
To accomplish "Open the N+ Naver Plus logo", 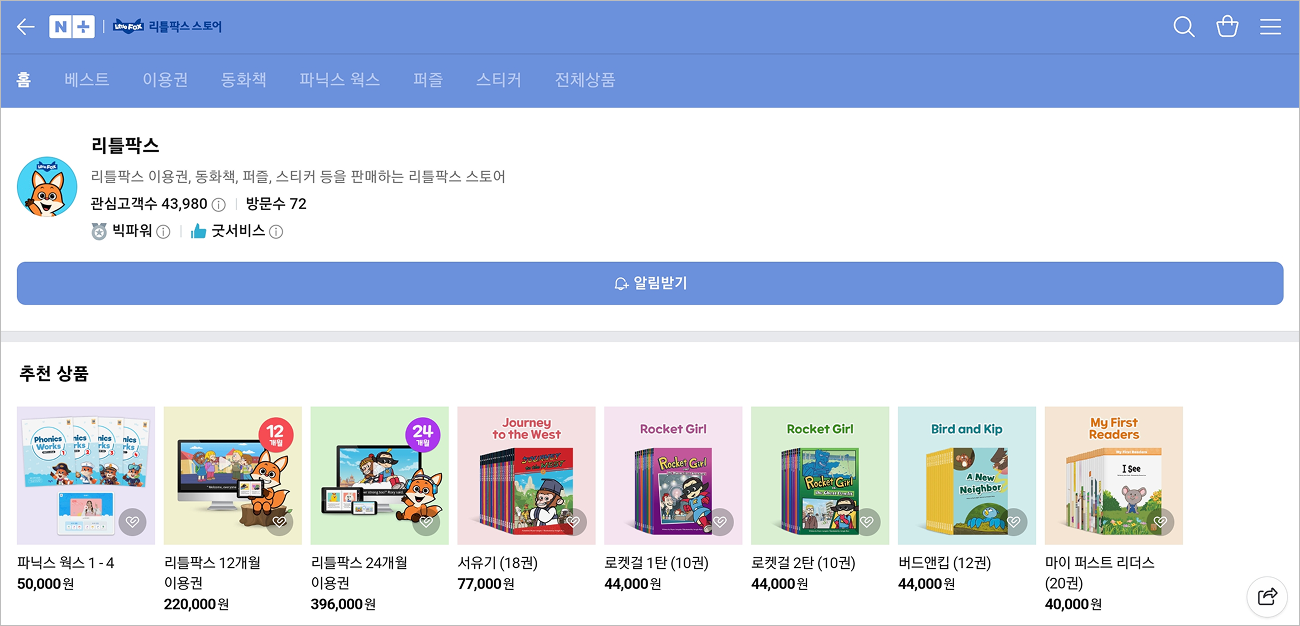I will pyautogui.click(x=72, y=27).
